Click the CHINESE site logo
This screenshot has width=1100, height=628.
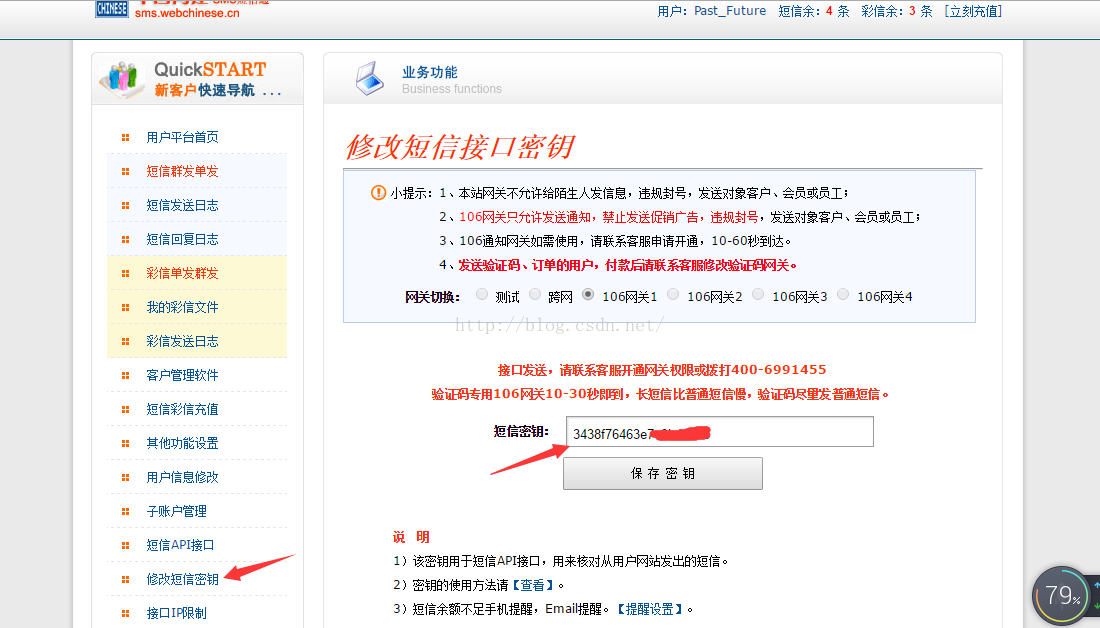(112, 8)
